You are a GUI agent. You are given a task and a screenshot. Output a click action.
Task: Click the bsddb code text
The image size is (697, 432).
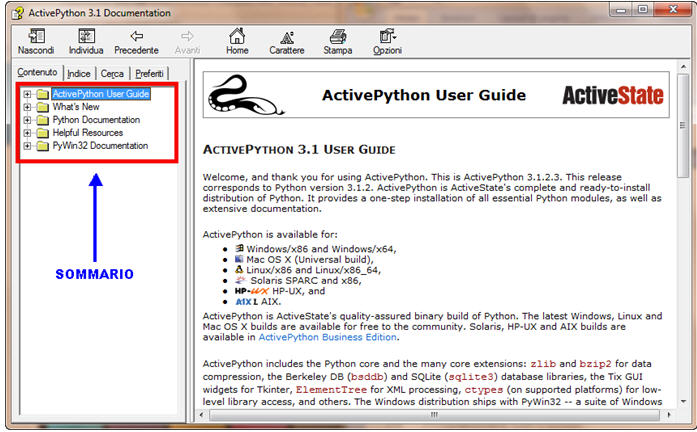pos(367,377)
